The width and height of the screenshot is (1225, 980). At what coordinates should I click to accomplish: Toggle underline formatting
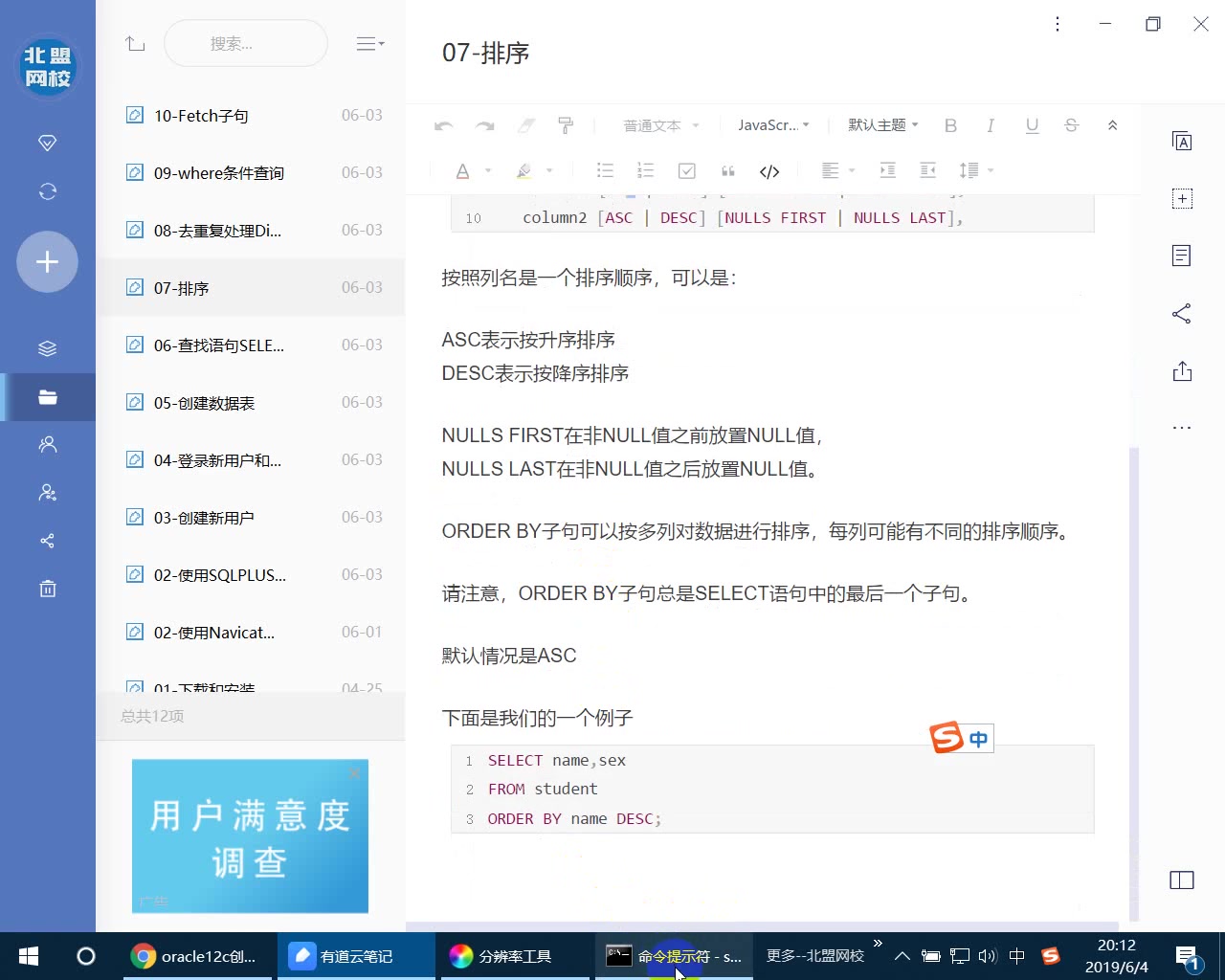(x=1032, y=124)
